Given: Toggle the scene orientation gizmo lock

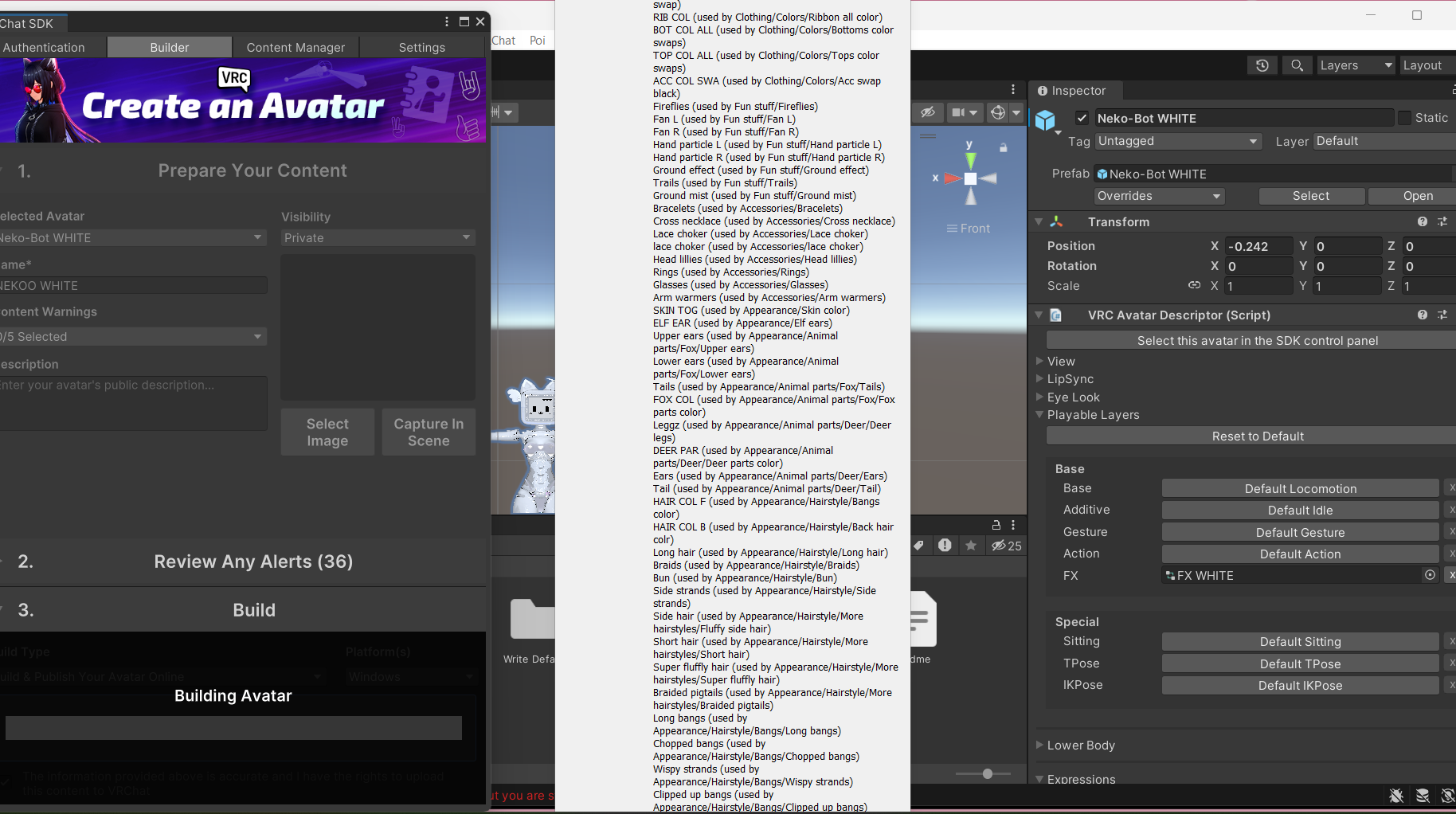Looking at the screenshot, I should (x=1004, y=147).
